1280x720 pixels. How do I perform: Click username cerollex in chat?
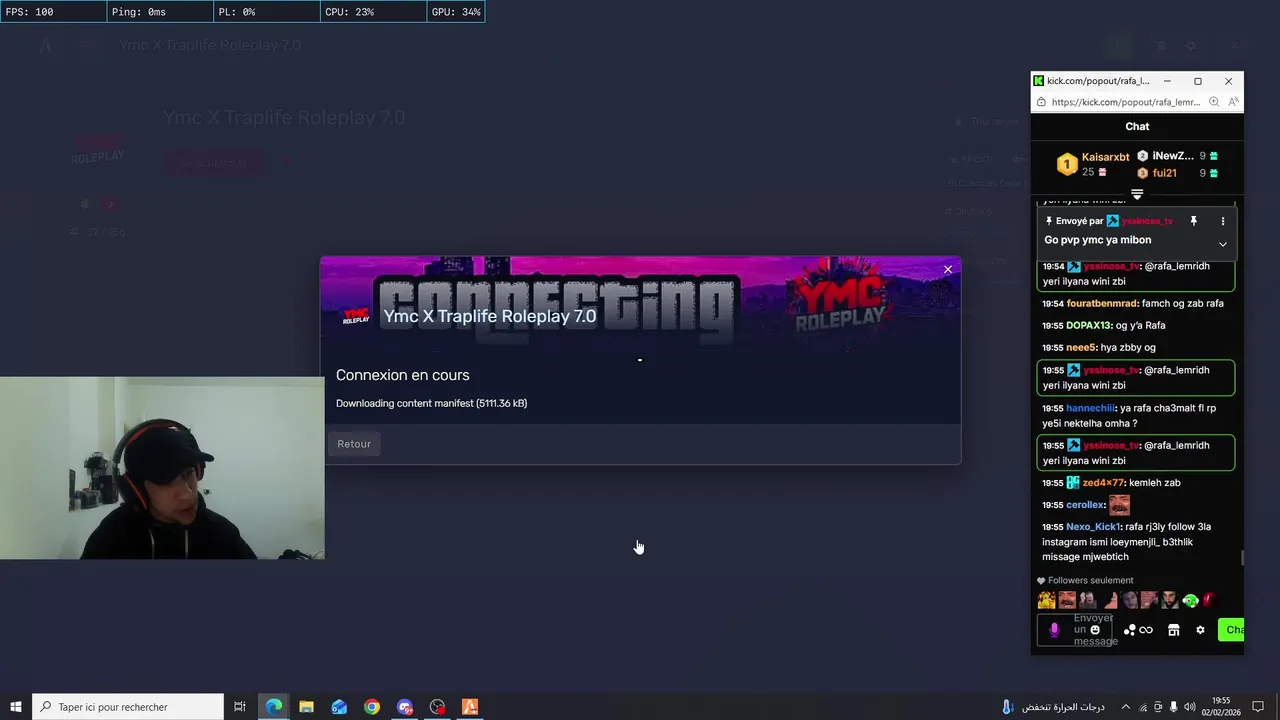[x=1085, y=505]
